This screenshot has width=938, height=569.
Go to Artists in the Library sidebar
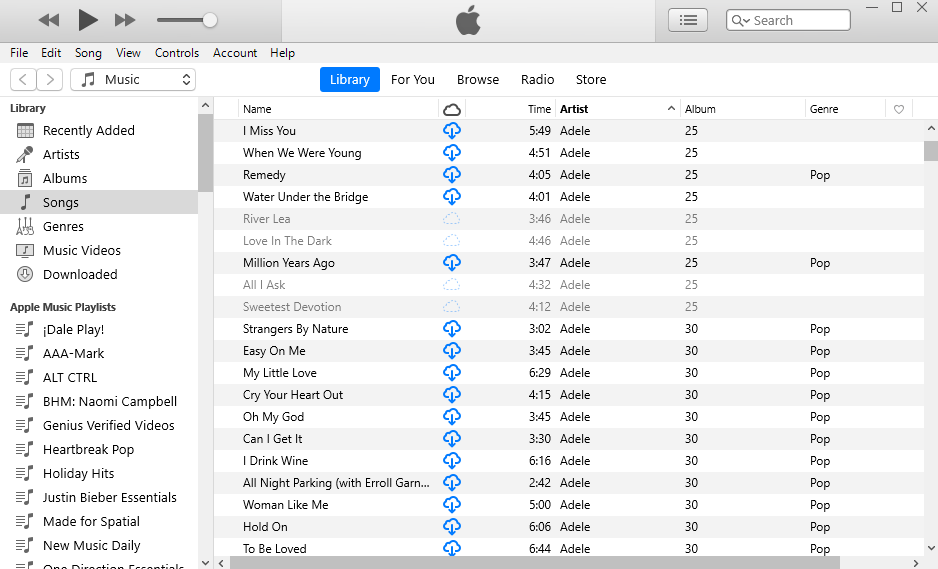coord(61,155)
